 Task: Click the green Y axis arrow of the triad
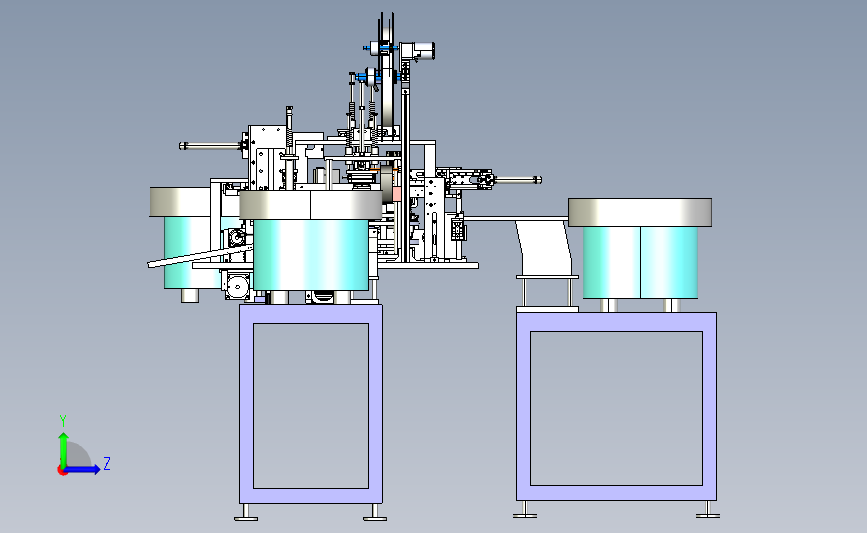coord(63,450)
